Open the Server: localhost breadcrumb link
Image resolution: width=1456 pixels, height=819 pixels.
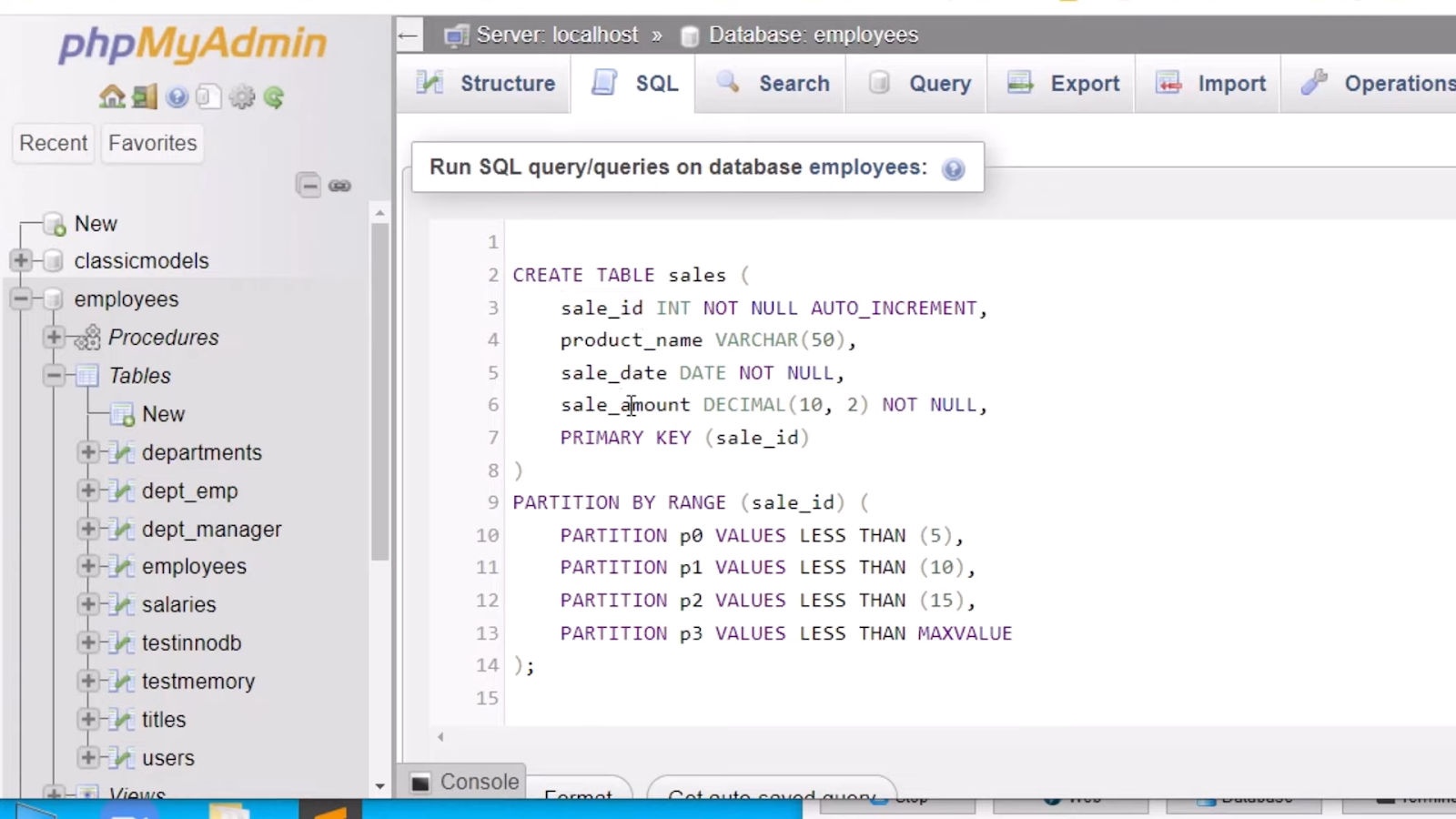[557, 35]
